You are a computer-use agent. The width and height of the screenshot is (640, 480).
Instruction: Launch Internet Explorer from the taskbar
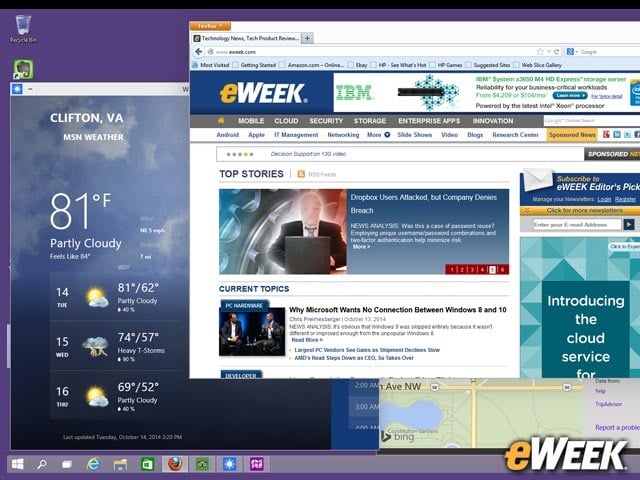click(93, 464)
